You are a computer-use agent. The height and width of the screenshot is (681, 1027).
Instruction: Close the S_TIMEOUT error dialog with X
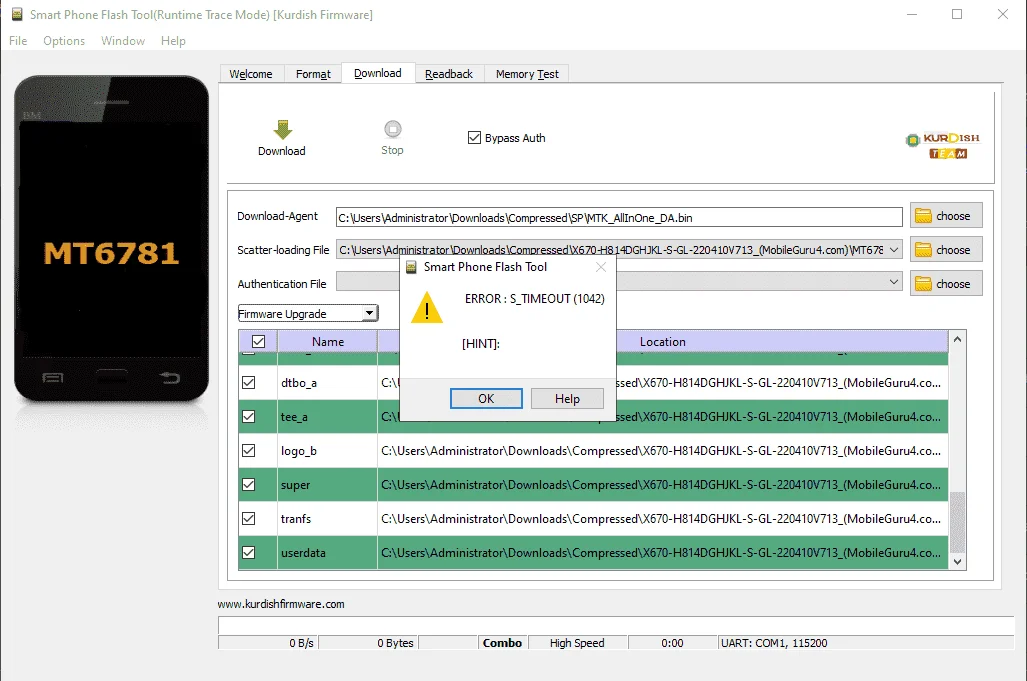pyautogui.click(x=601, y=267)
